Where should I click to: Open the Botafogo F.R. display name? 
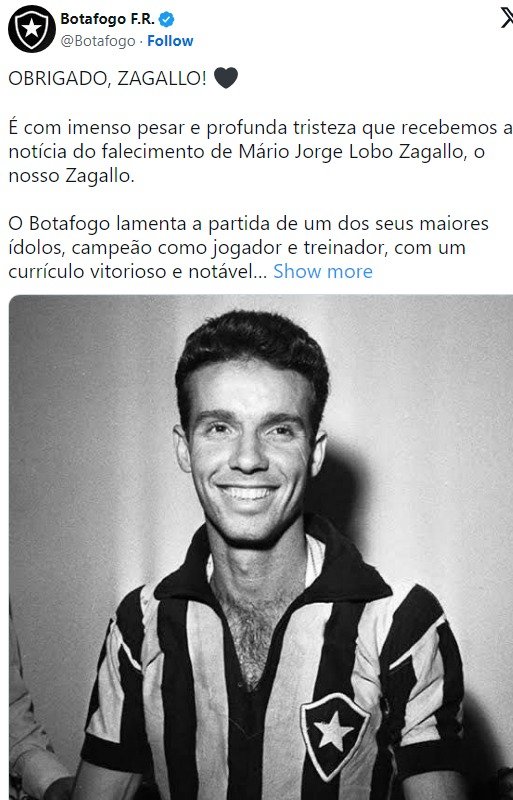(x=107, y=19)
